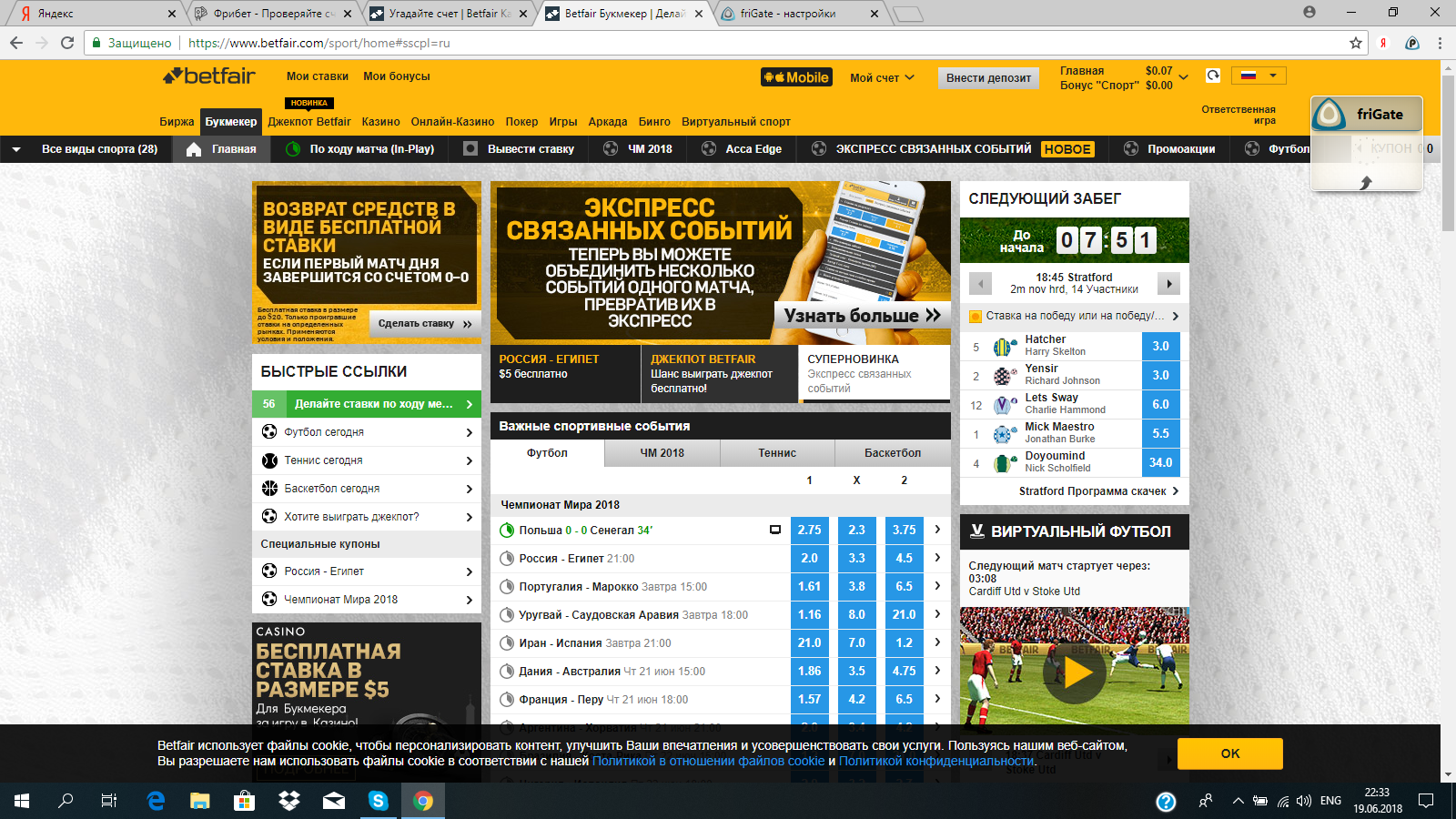
Task: Open Политикой конфиденциальности link
Action: click(x=936, y=761)
